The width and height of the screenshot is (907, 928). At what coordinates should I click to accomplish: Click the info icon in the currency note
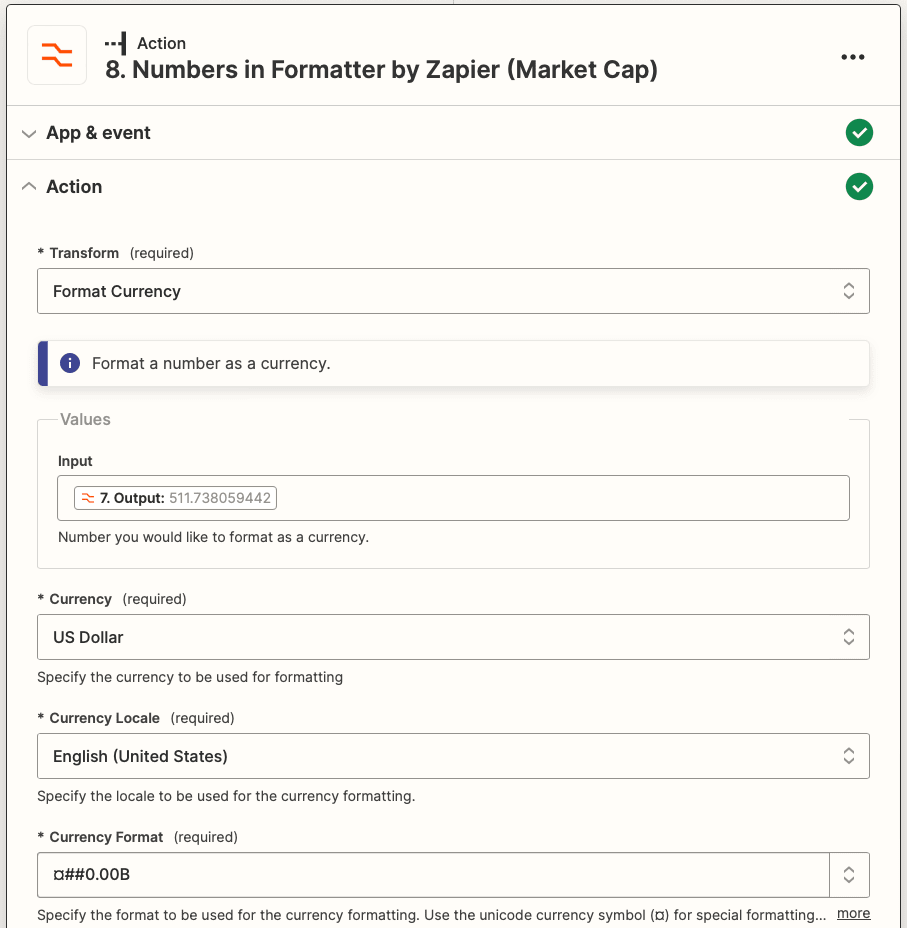coord(69,363)
